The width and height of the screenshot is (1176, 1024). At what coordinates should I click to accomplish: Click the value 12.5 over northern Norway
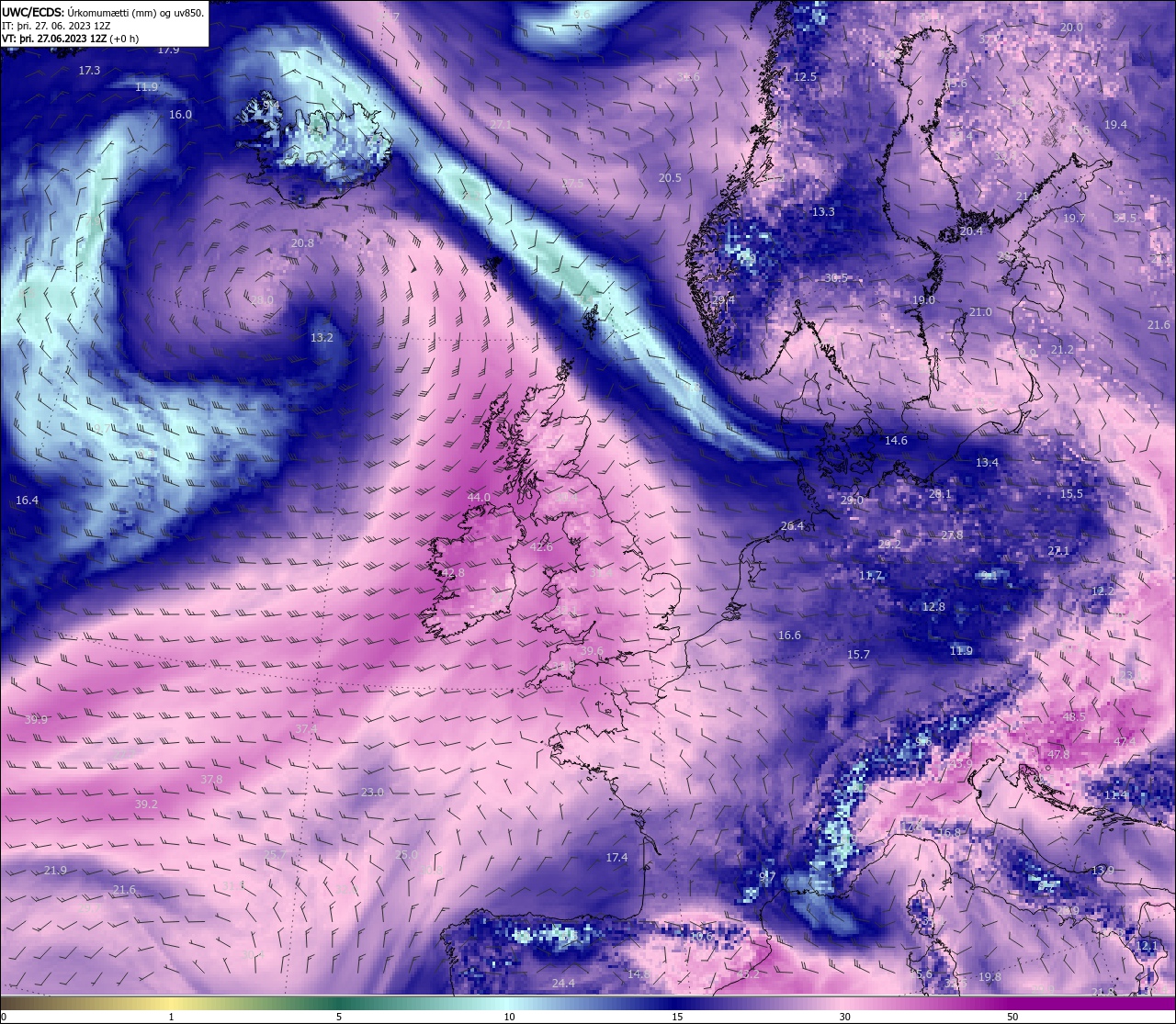(x=805, y=76)
